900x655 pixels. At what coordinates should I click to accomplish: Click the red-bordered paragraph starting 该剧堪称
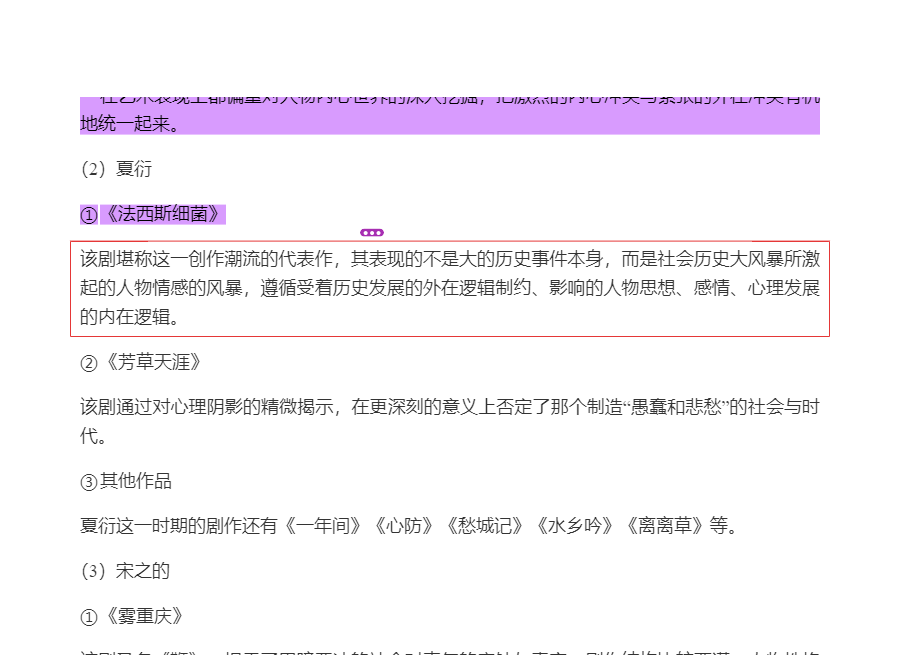pos(449,289)
